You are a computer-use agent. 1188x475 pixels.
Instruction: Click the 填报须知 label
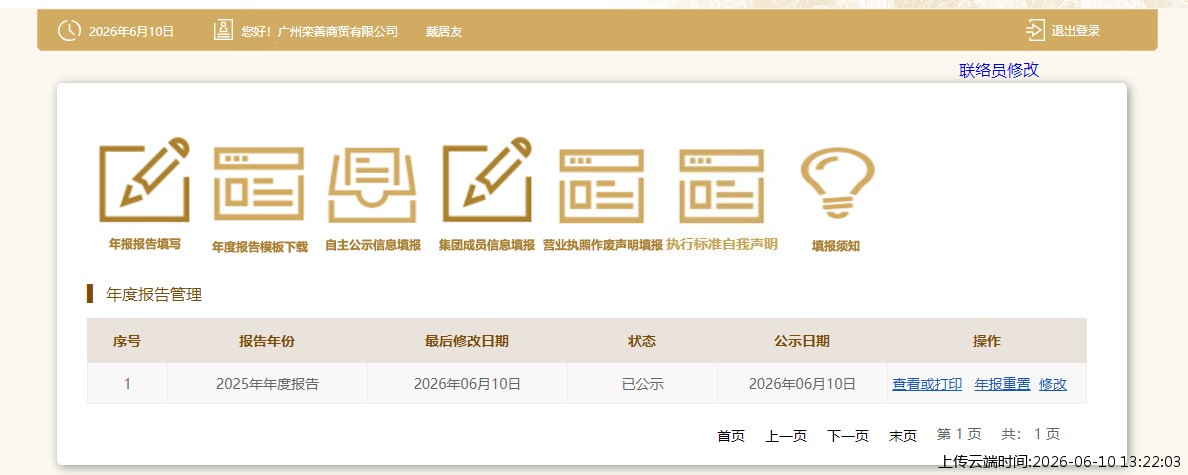coord(836,245)
